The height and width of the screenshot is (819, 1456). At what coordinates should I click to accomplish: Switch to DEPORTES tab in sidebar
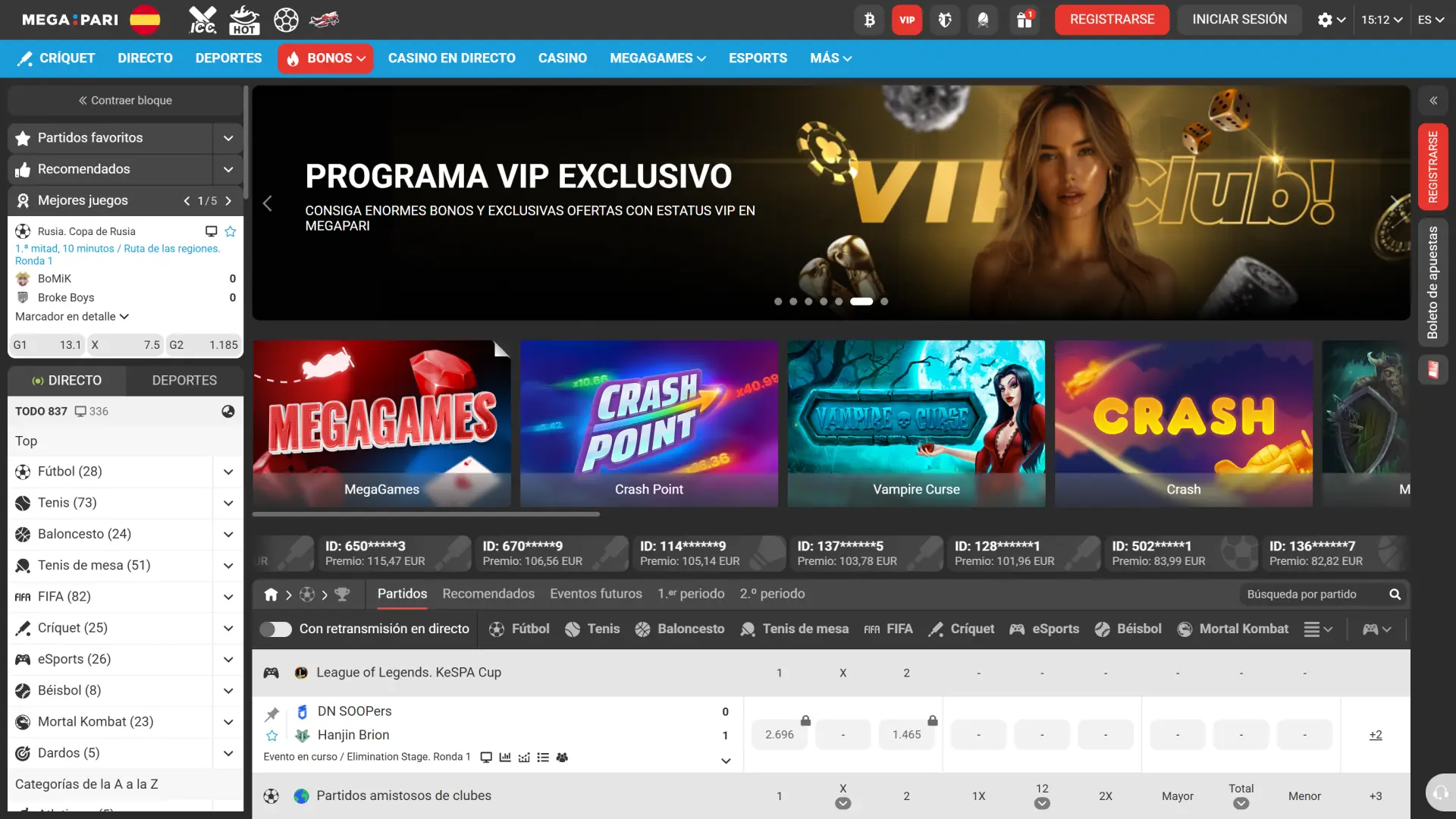184,381
